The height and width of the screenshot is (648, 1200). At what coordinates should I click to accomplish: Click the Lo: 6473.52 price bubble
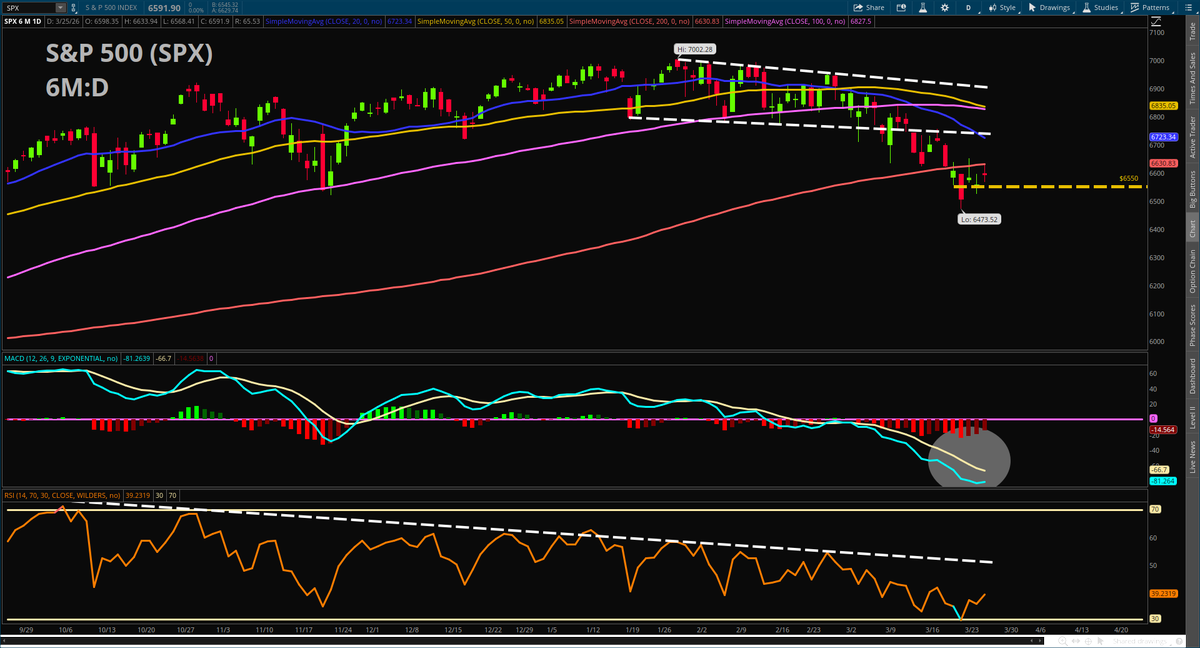pos(980,218)
